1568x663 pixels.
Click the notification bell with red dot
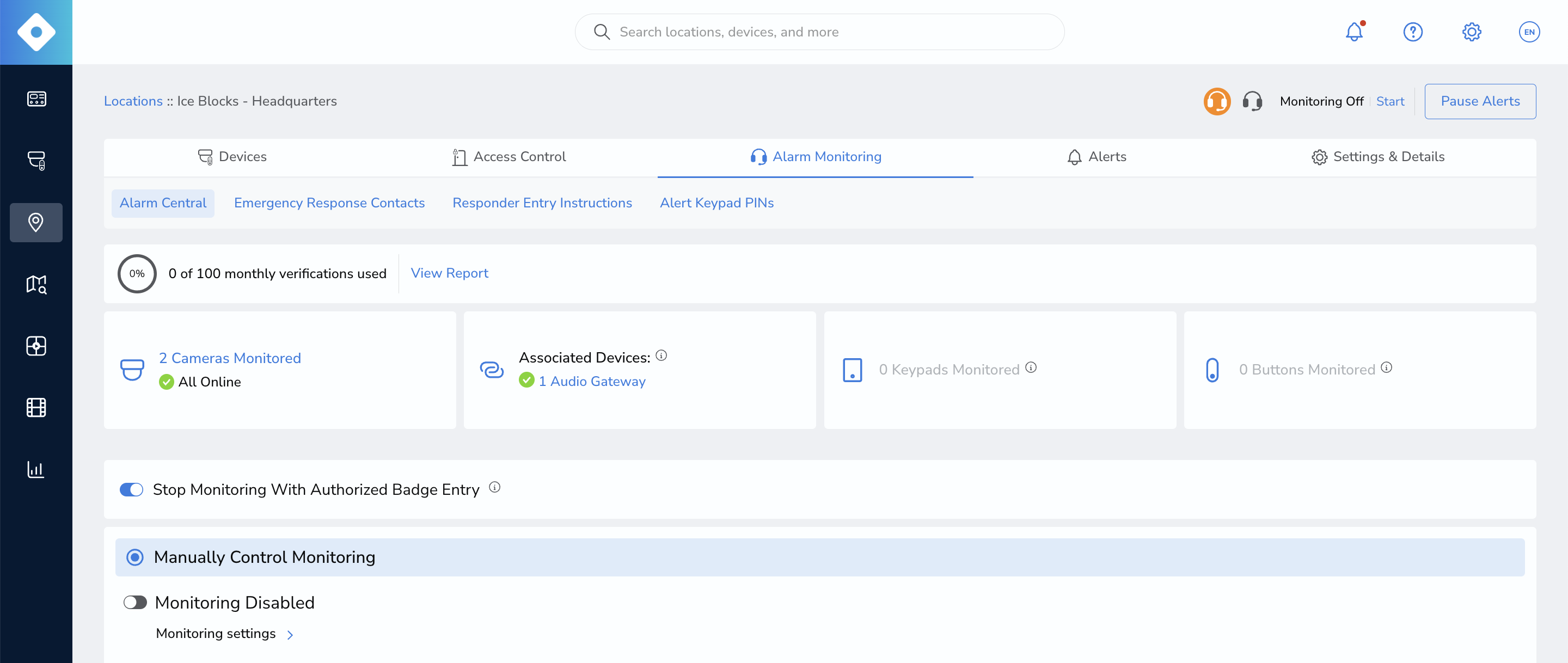(x=1353, y=32)
